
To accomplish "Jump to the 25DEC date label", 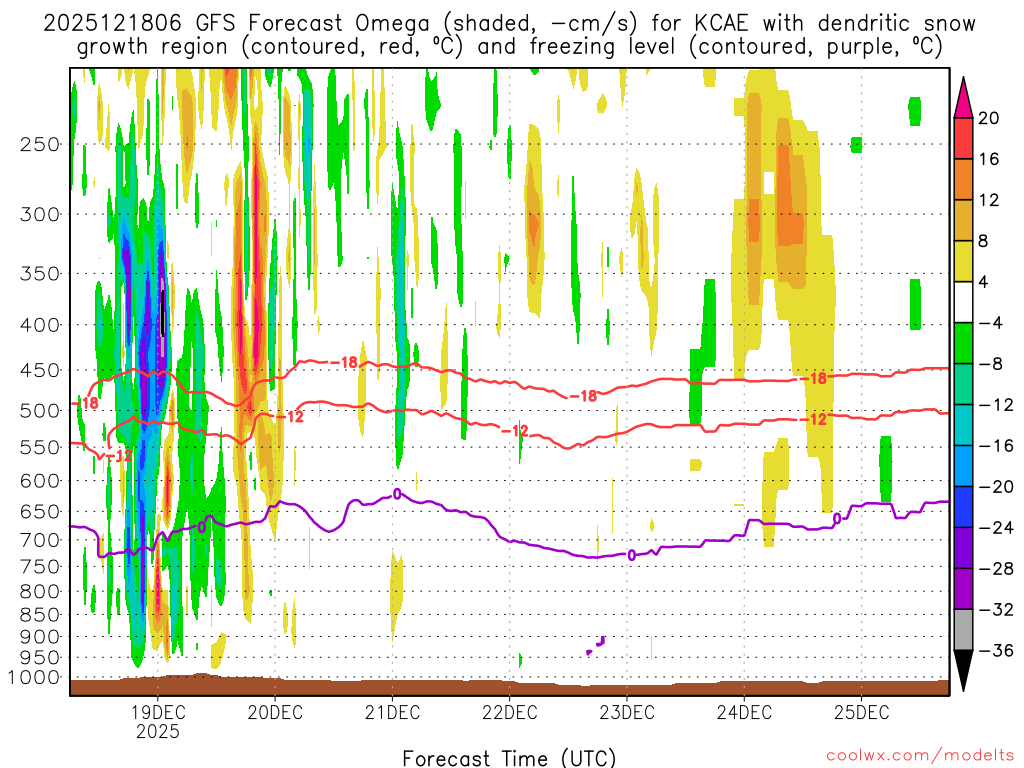I will (x=862, y=712).
